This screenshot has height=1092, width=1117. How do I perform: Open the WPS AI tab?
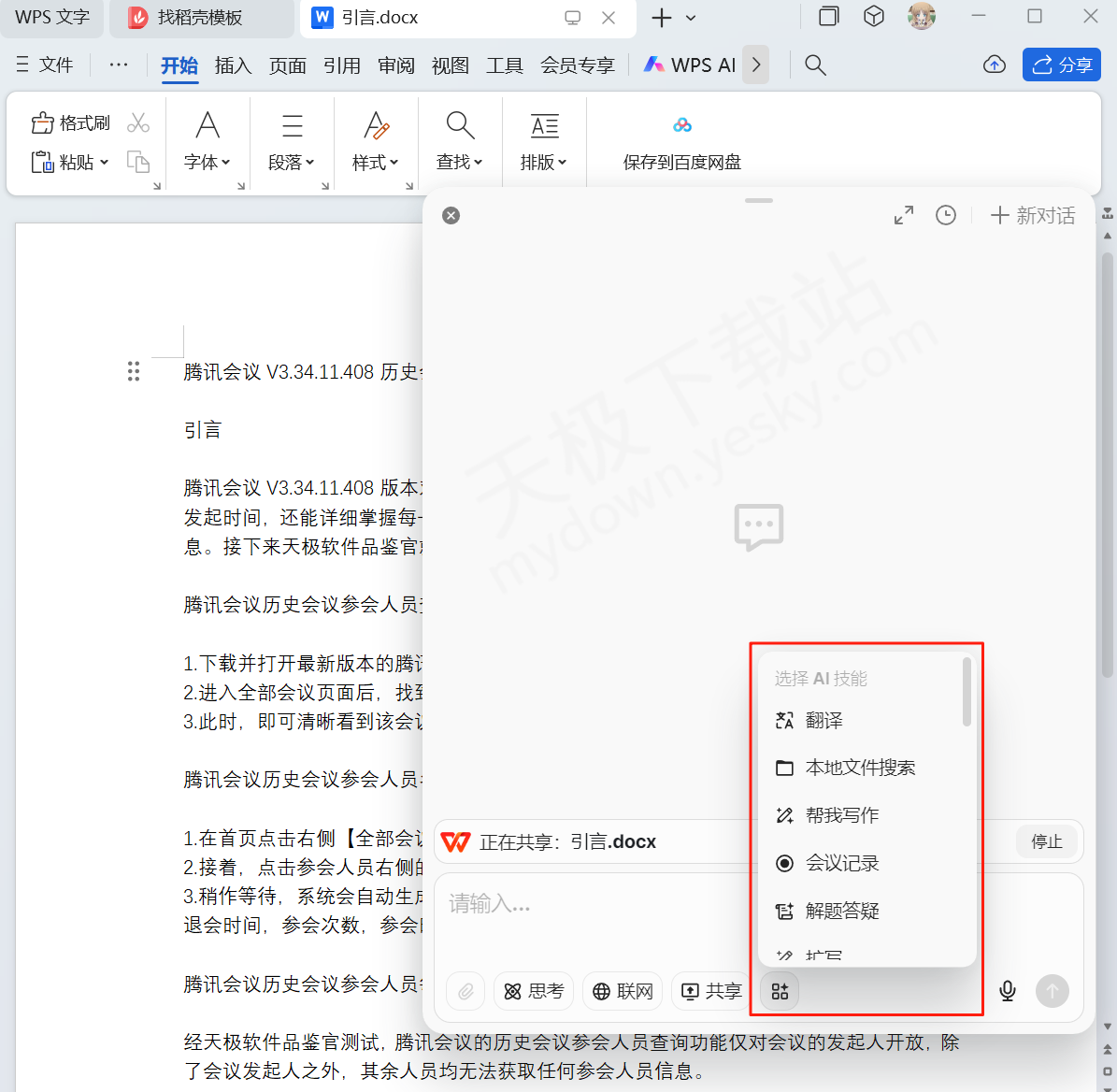(689, 65)
